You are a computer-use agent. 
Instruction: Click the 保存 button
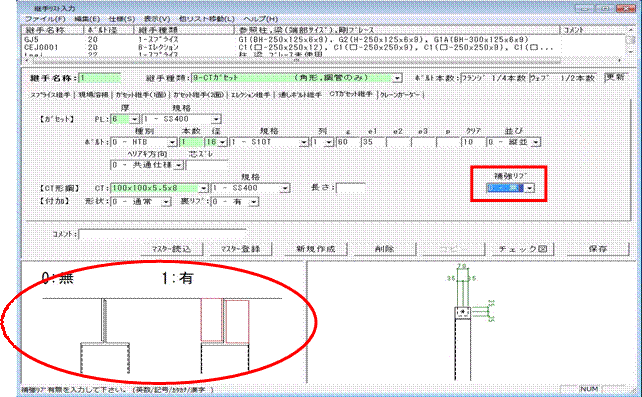598,249
